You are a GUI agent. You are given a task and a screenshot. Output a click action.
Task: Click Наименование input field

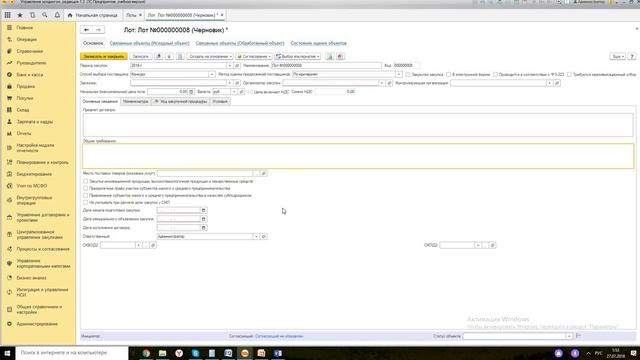(x=326, y=65)
